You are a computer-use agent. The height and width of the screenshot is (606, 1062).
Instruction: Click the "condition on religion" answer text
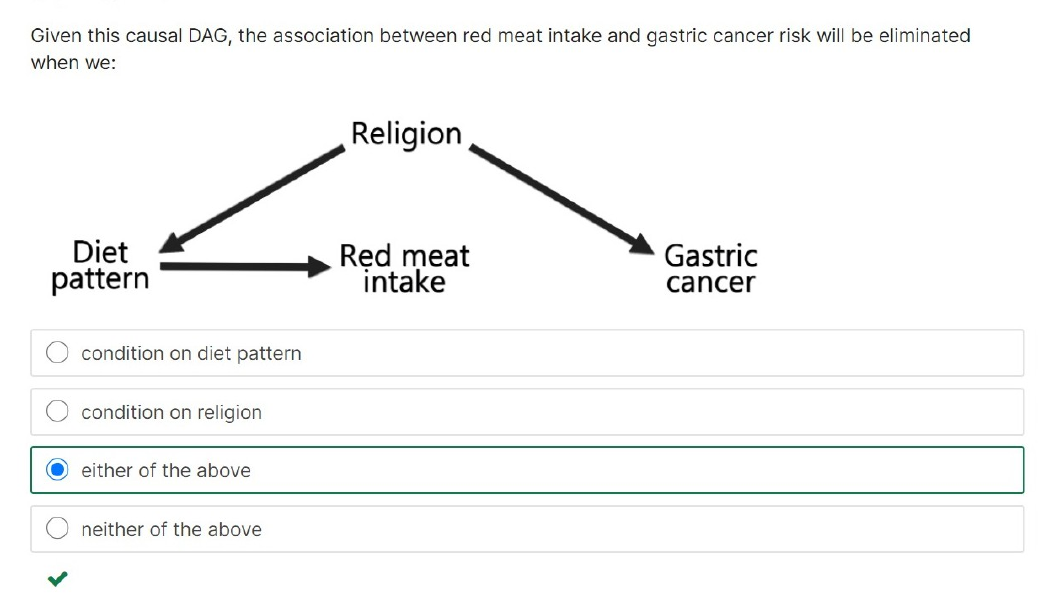171,412
